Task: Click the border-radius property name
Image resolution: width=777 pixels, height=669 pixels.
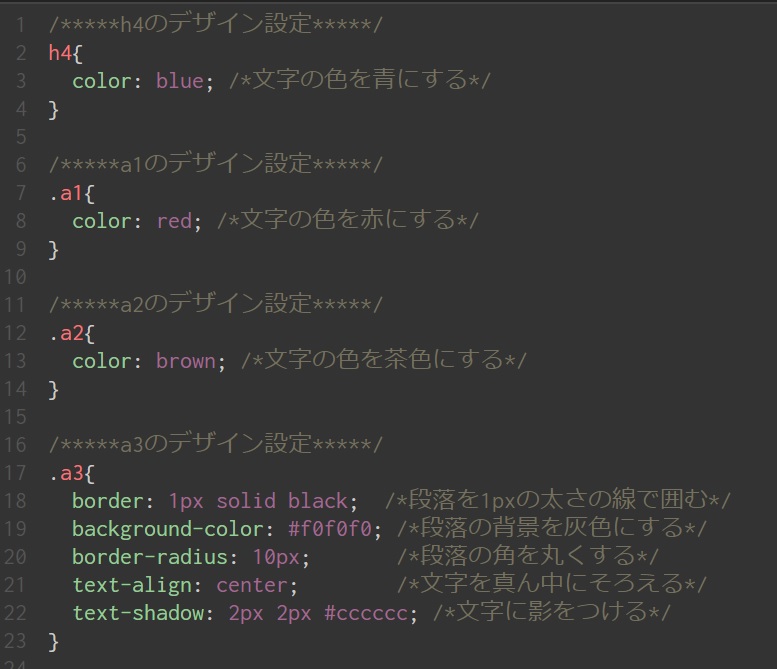Action: tap(149, 556)
